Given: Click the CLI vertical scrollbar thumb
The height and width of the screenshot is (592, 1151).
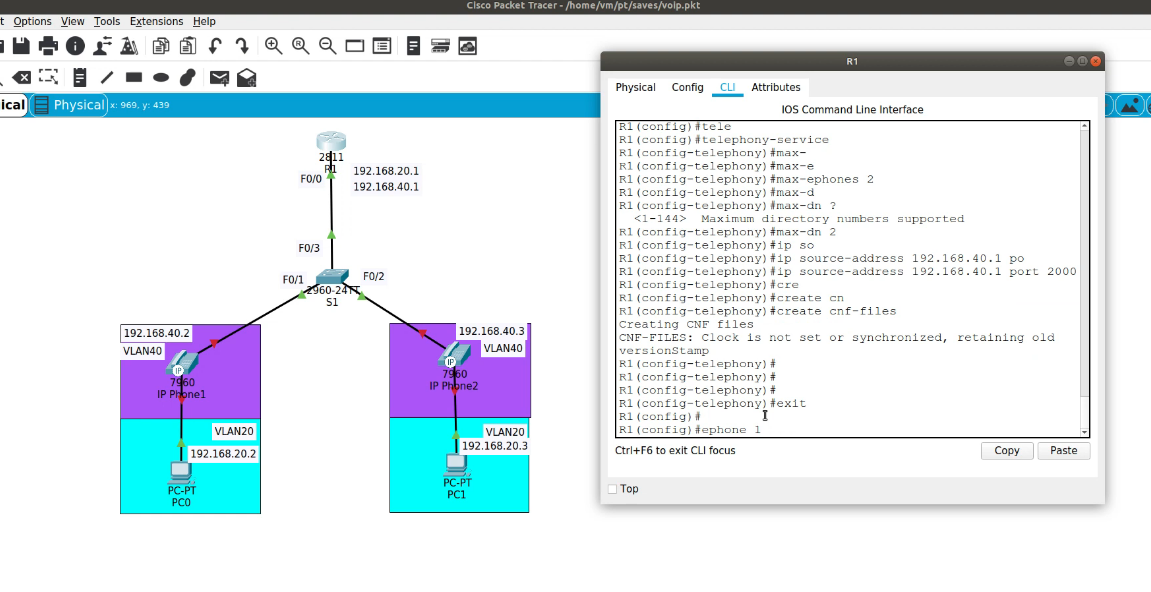Looking at the screenshot, I should [x=1083, y=410].
